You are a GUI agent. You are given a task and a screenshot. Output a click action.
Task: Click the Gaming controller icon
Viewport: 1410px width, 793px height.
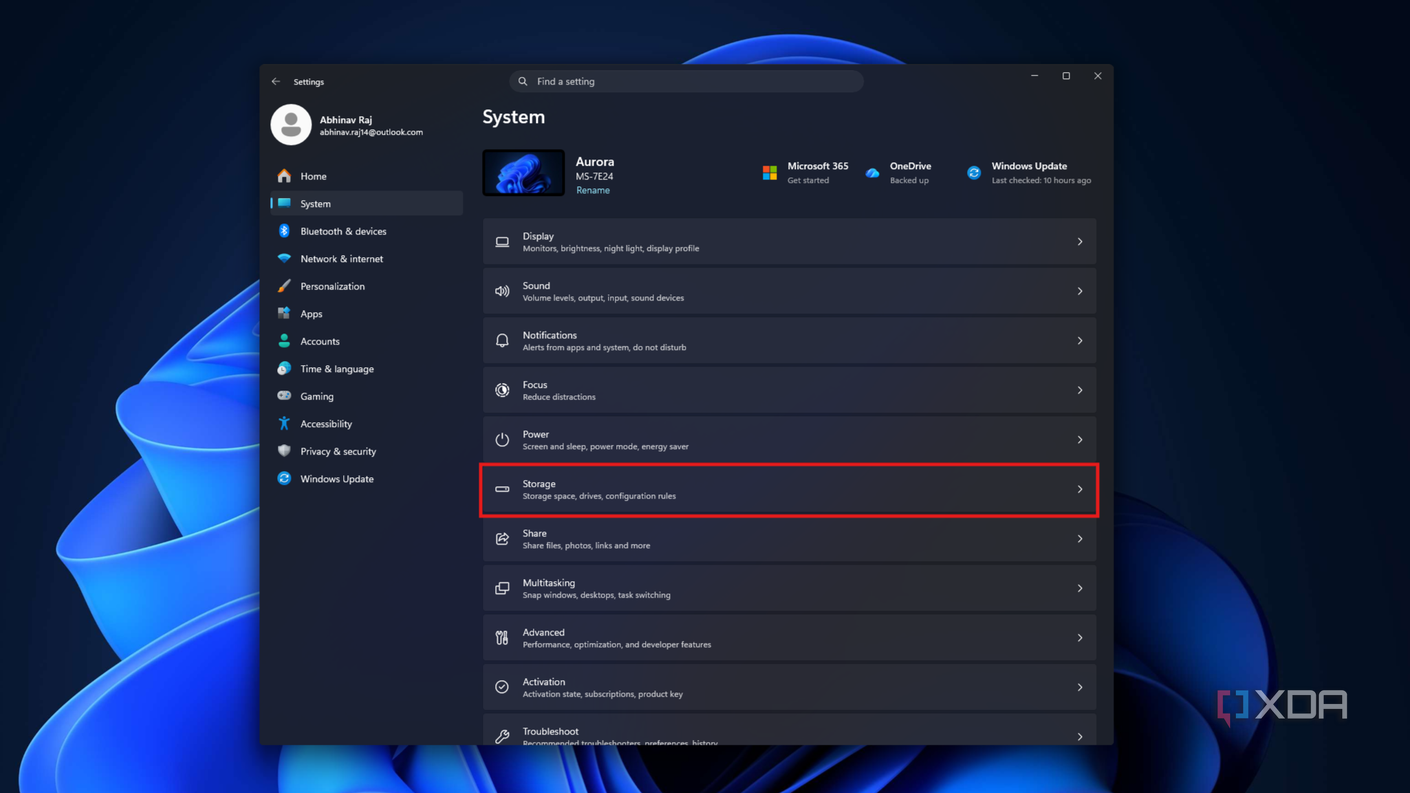click(284, 396)
